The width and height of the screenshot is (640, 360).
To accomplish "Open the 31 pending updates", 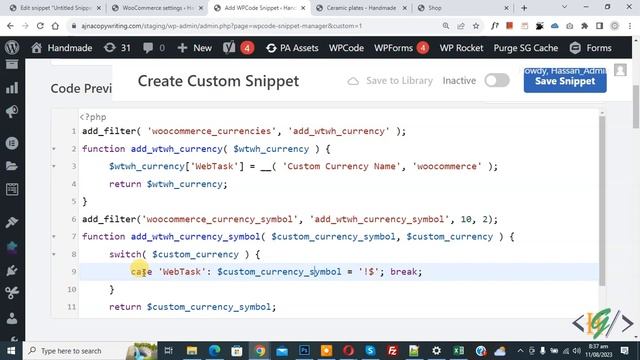I will (x=117, y=48).
